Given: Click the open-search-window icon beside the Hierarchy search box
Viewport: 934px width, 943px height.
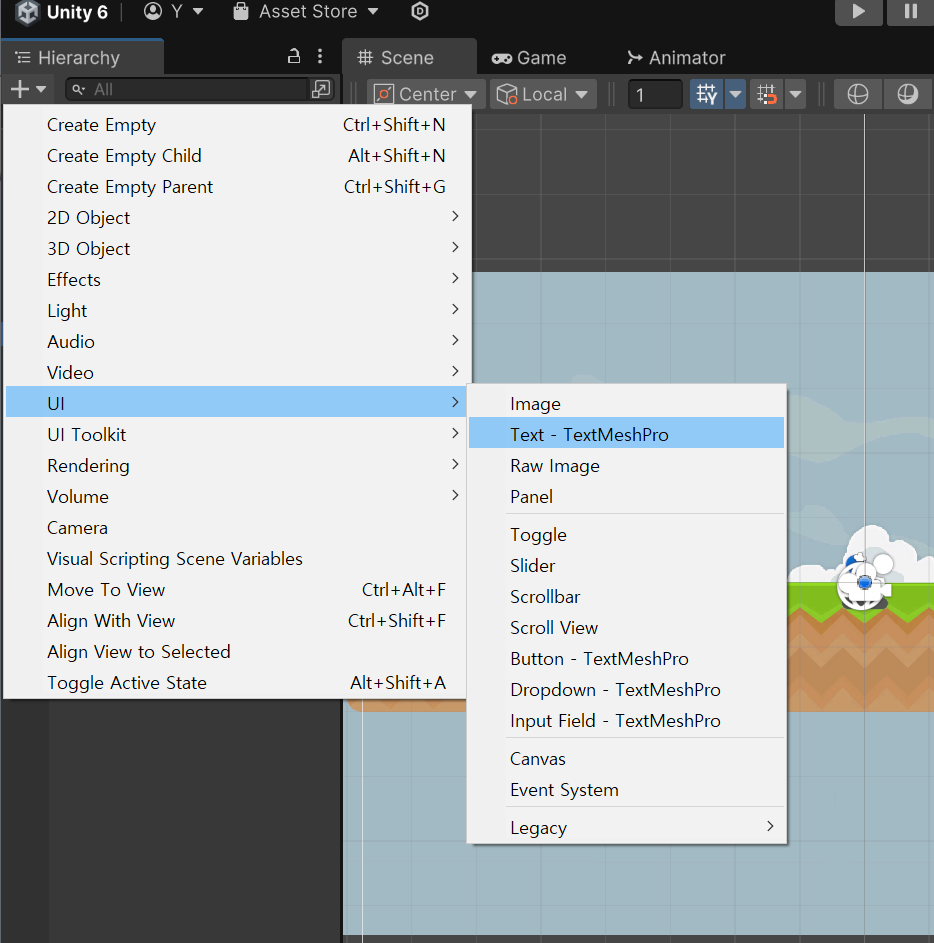Looking at the screenshot, I should (x=321, y=90).
